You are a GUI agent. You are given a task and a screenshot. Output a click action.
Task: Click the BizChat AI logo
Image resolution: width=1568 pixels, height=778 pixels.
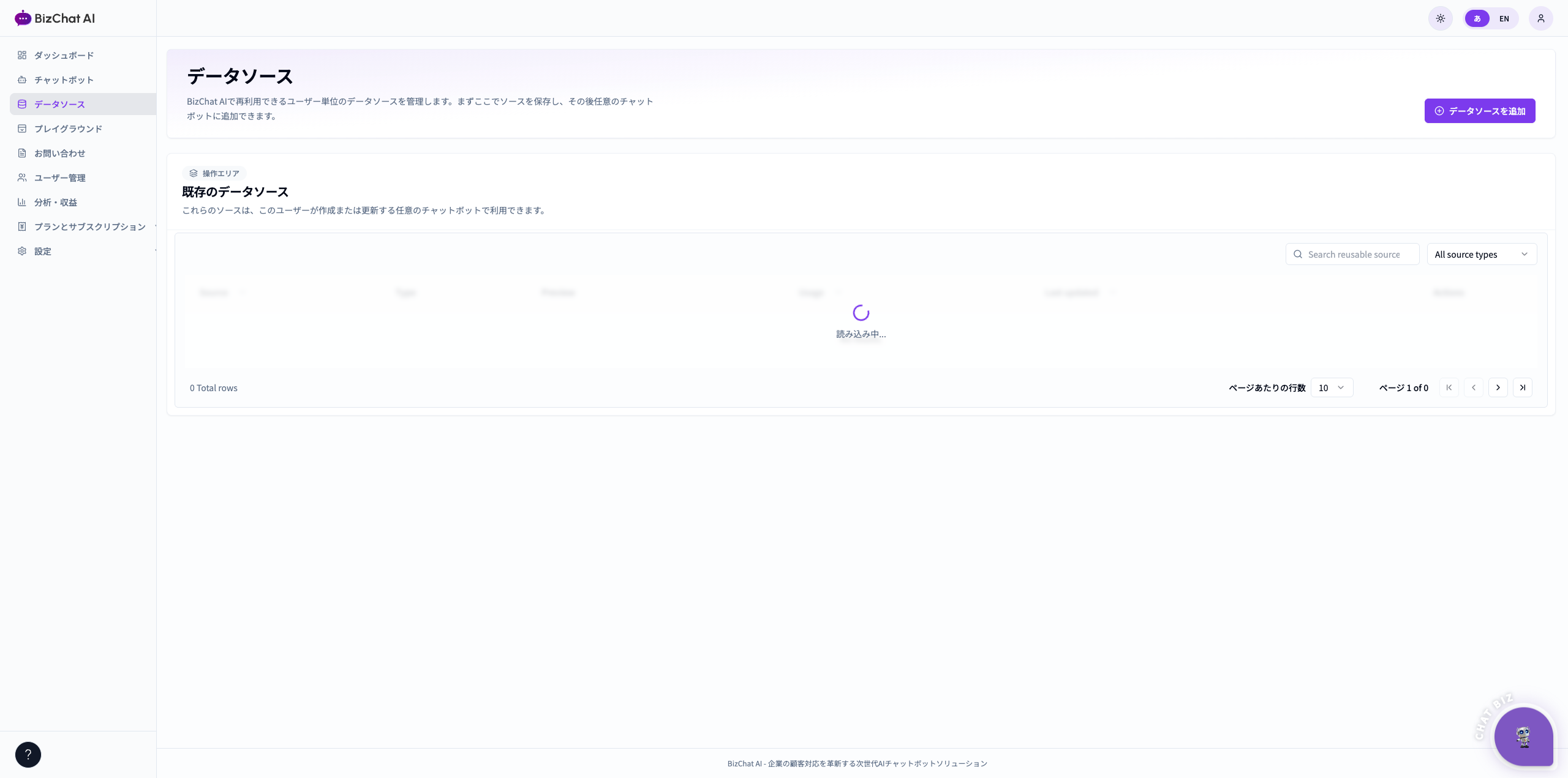[x=55, y=18]
